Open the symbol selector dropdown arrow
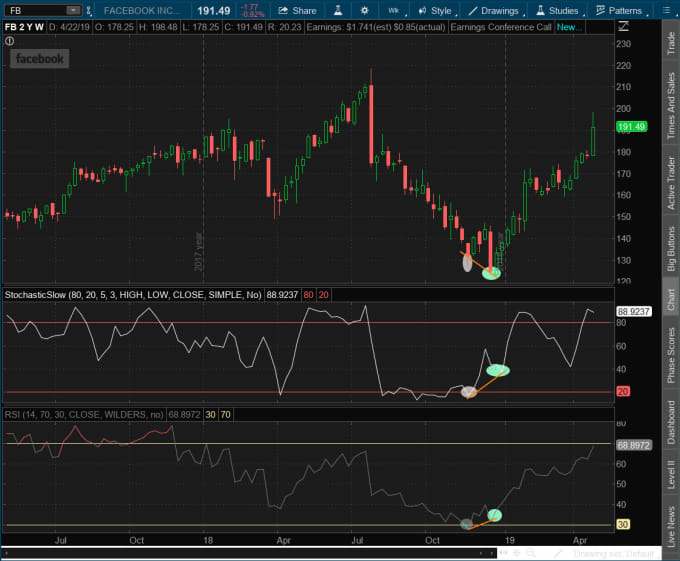The width and height of the screenshot is (680, 561). [x=74, y=10]
